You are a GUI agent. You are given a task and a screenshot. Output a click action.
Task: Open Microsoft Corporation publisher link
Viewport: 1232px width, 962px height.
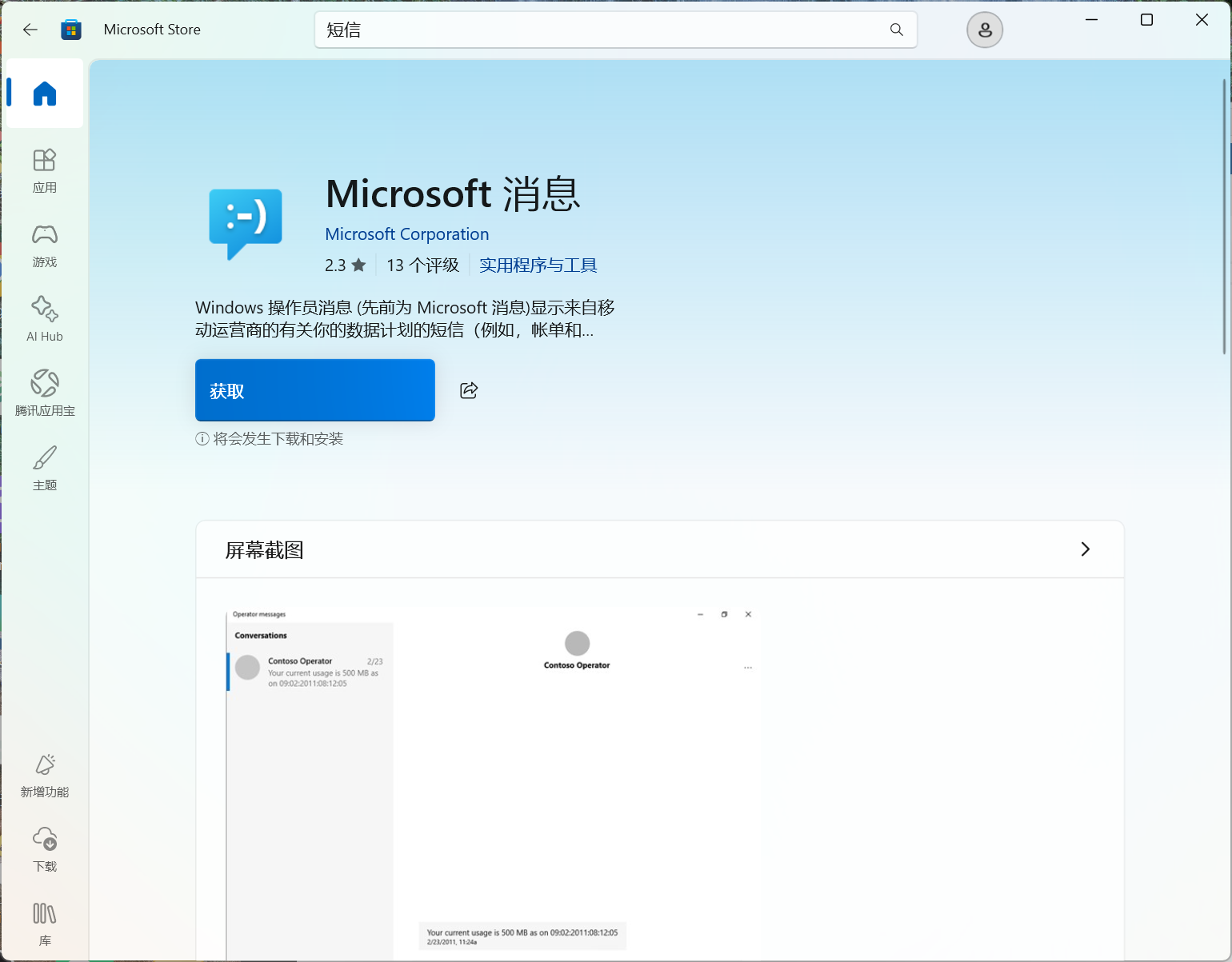click(406, 234)
